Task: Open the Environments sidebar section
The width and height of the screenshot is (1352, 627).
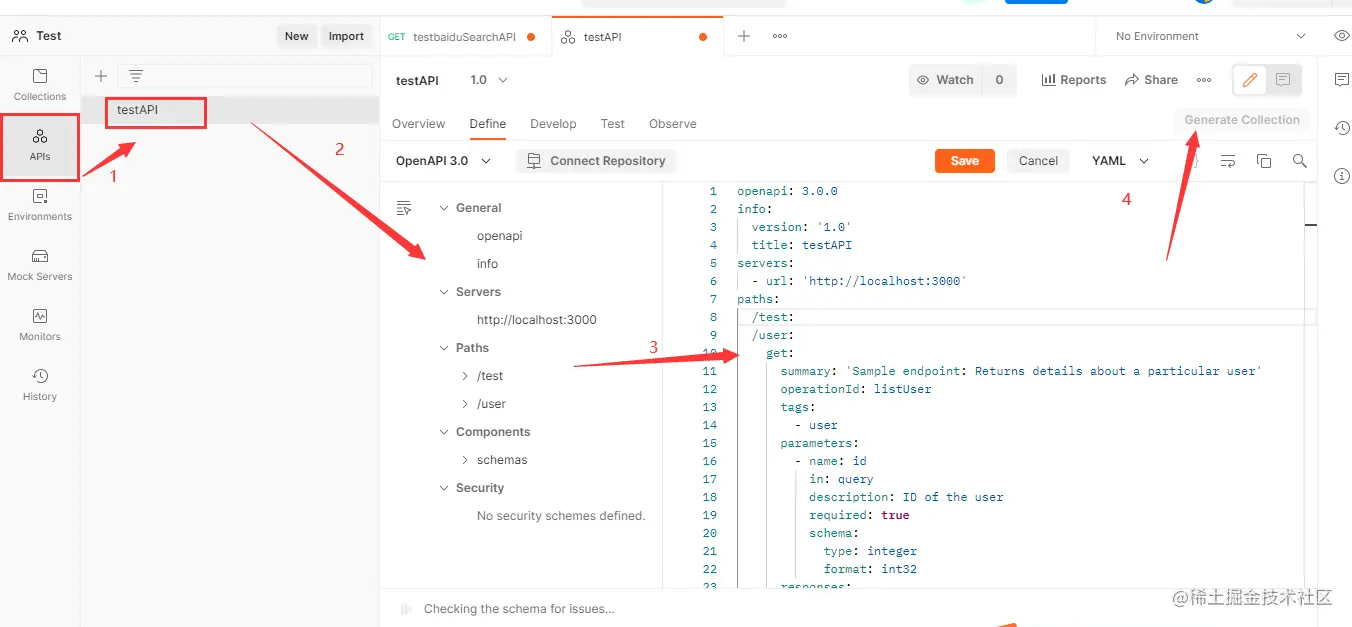Action: [40, 205]
